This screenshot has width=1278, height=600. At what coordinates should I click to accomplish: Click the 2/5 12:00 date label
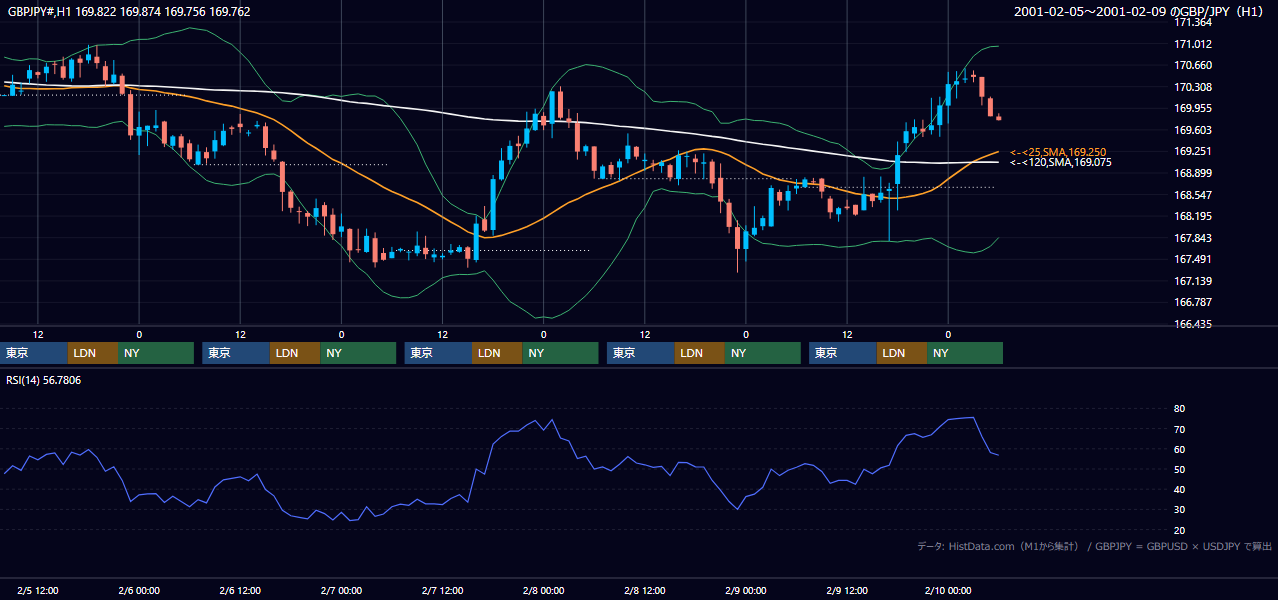point(37,590)
